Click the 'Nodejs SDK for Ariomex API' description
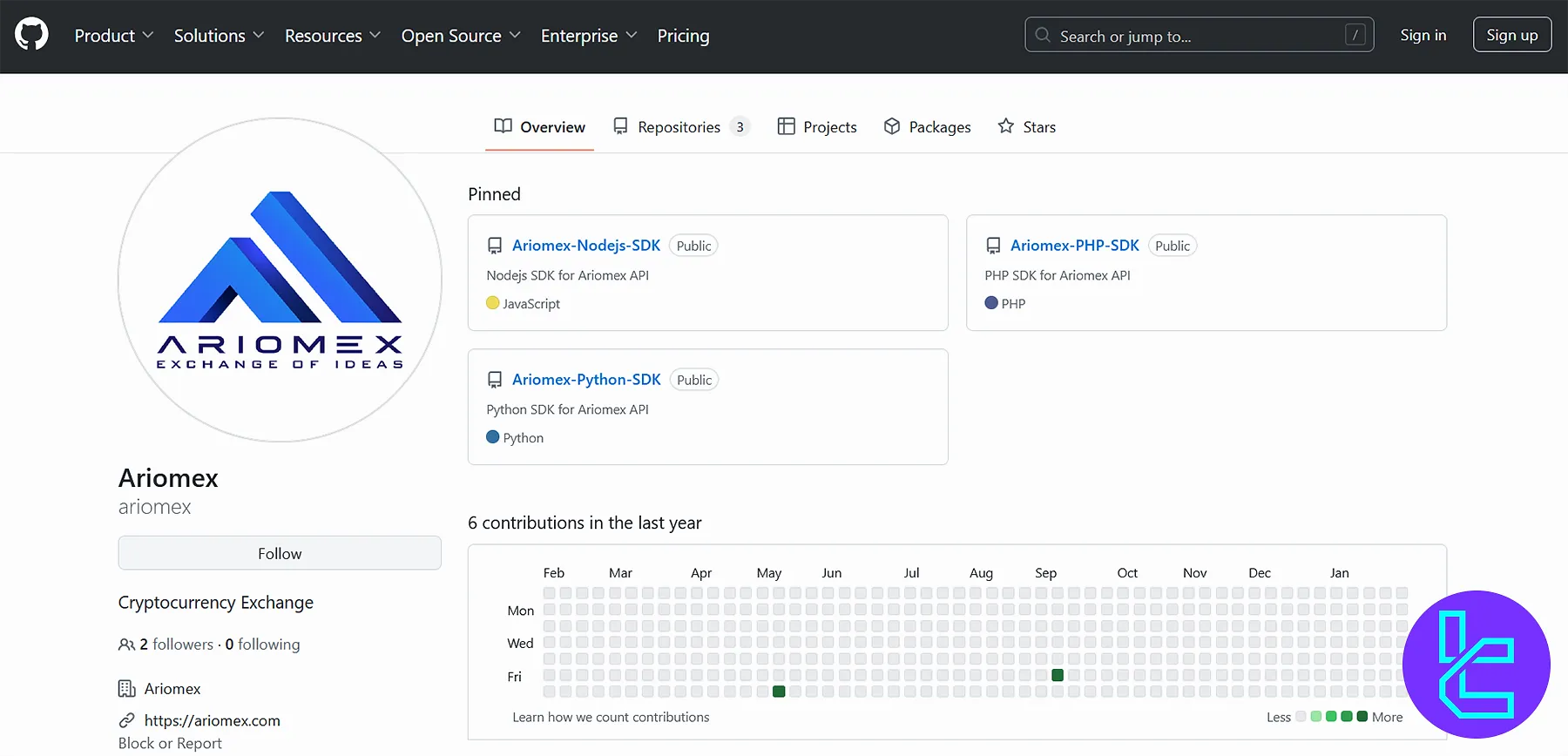The image size is (1568, 756). point(568,275)
